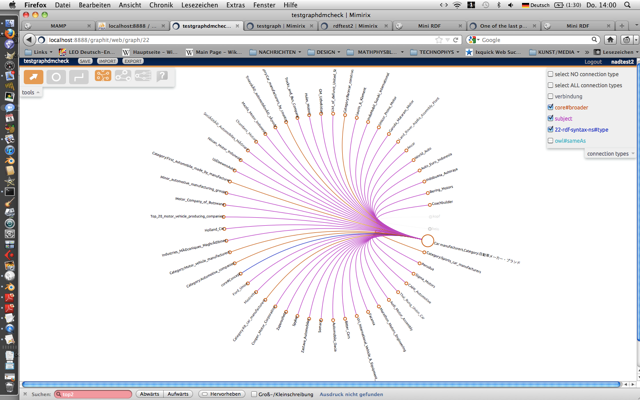Check 'select NO connection type' box
The image size is (640, 400).
[x=550, y=74]
